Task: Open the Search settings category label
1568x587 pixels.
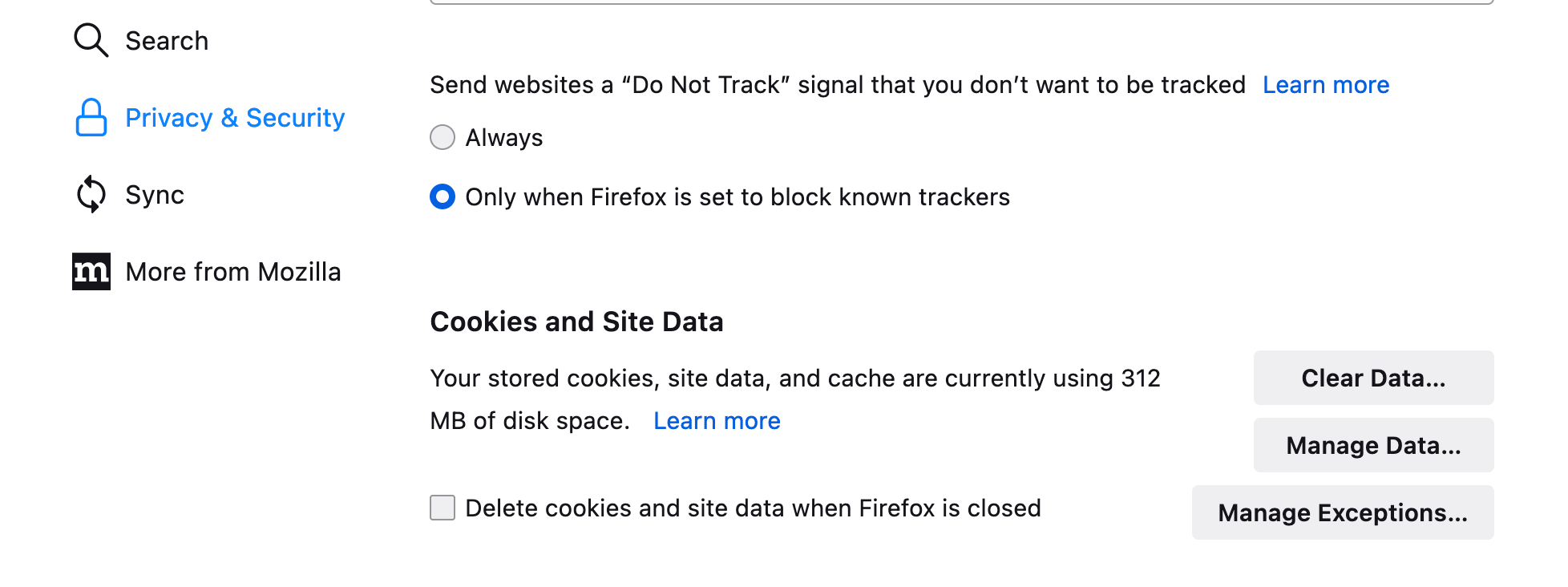Action: 167,41
